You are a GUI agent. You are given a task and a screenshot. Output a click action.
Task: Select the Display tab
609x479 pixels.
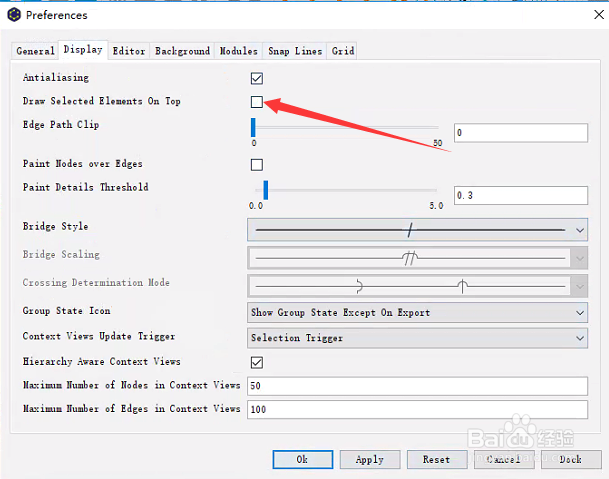pos(83,50)
